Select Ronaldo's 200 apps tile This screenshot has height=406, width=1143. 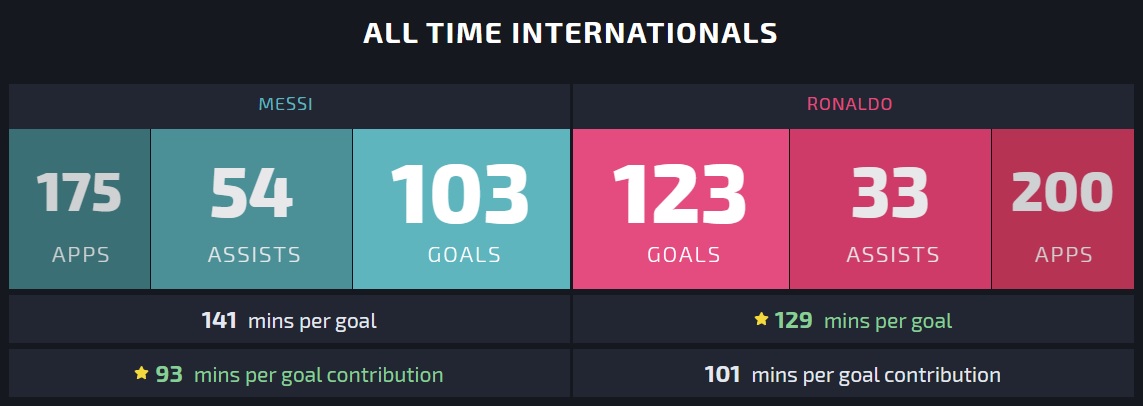[x=1063, y=209]
